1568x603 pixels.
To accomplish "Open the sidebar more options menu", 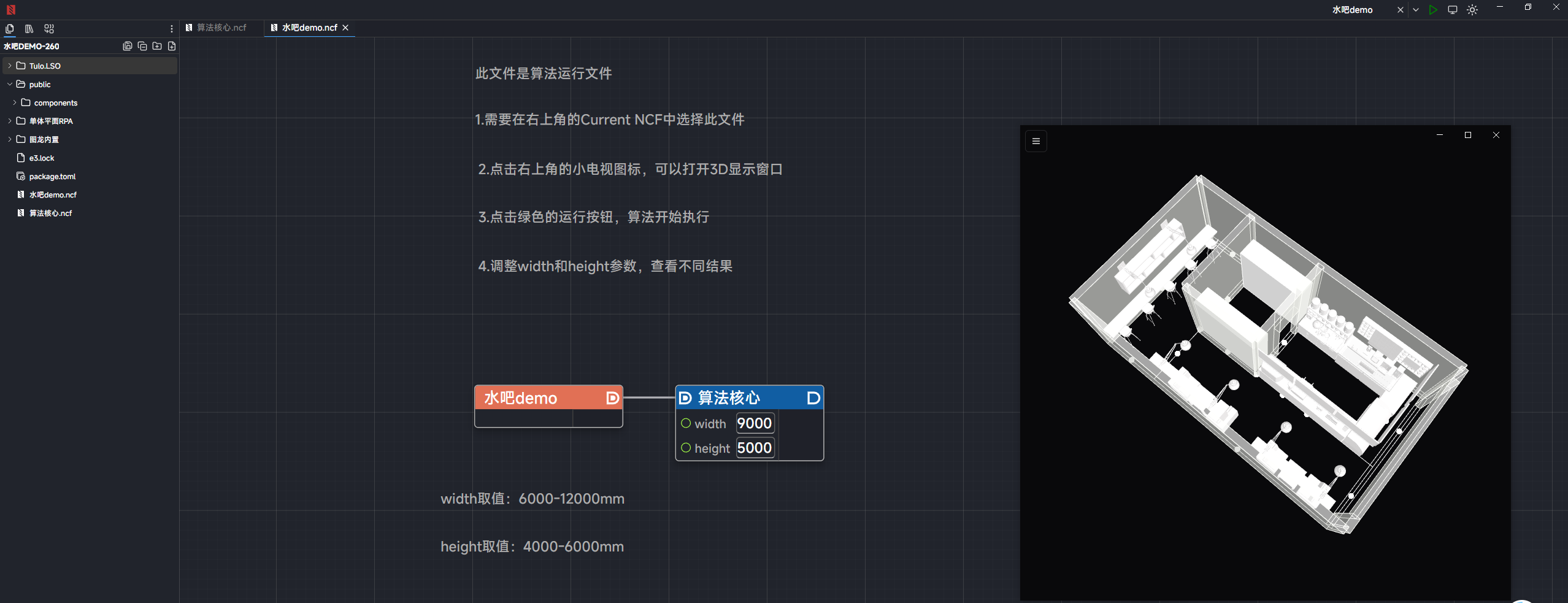I will click(172, 29).
